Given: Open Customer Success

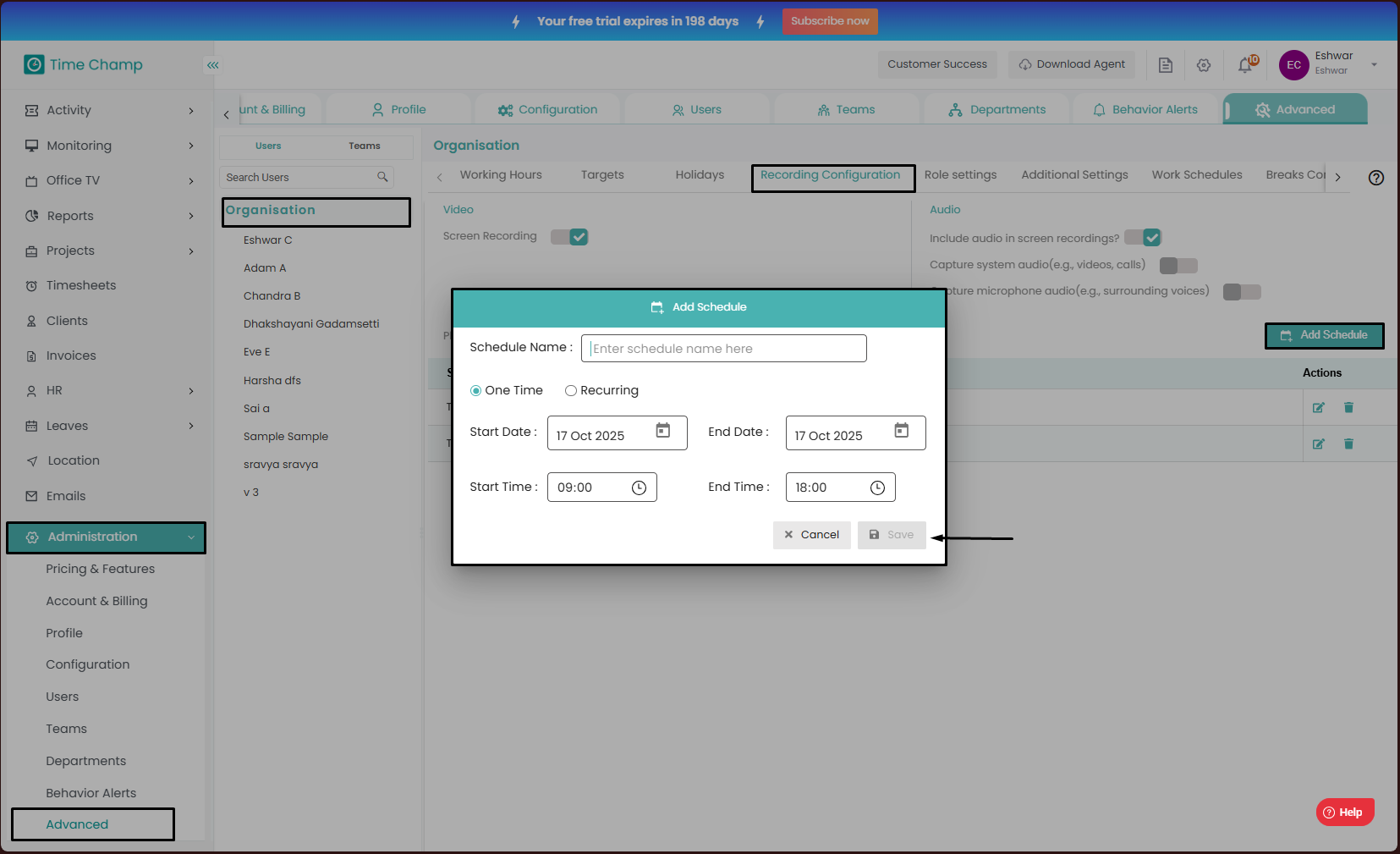Looking at the screenshot, I should point(937,64).
